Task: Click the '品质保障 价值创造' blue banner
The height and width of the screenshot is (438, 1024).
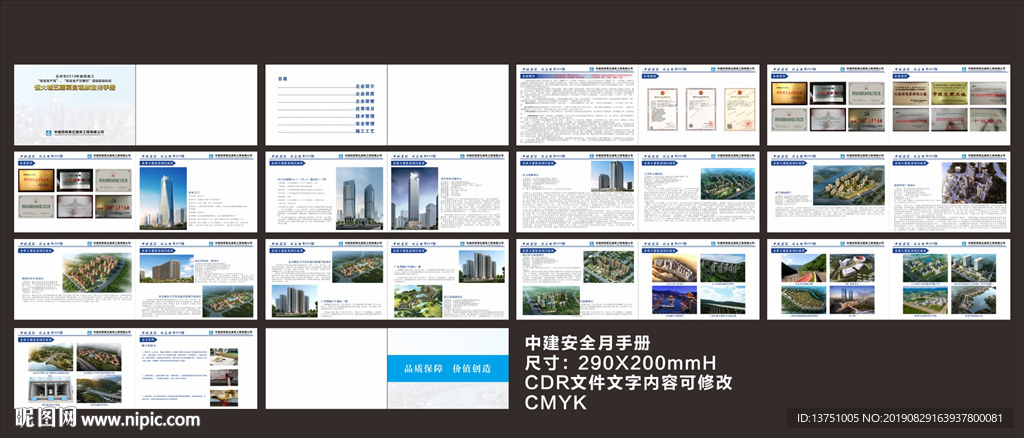Action: coord(447,369)
